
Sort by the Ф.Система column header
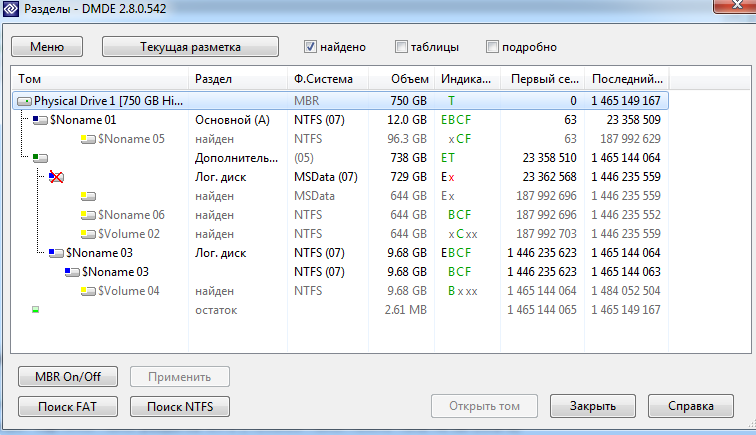(x=328, y=79)
